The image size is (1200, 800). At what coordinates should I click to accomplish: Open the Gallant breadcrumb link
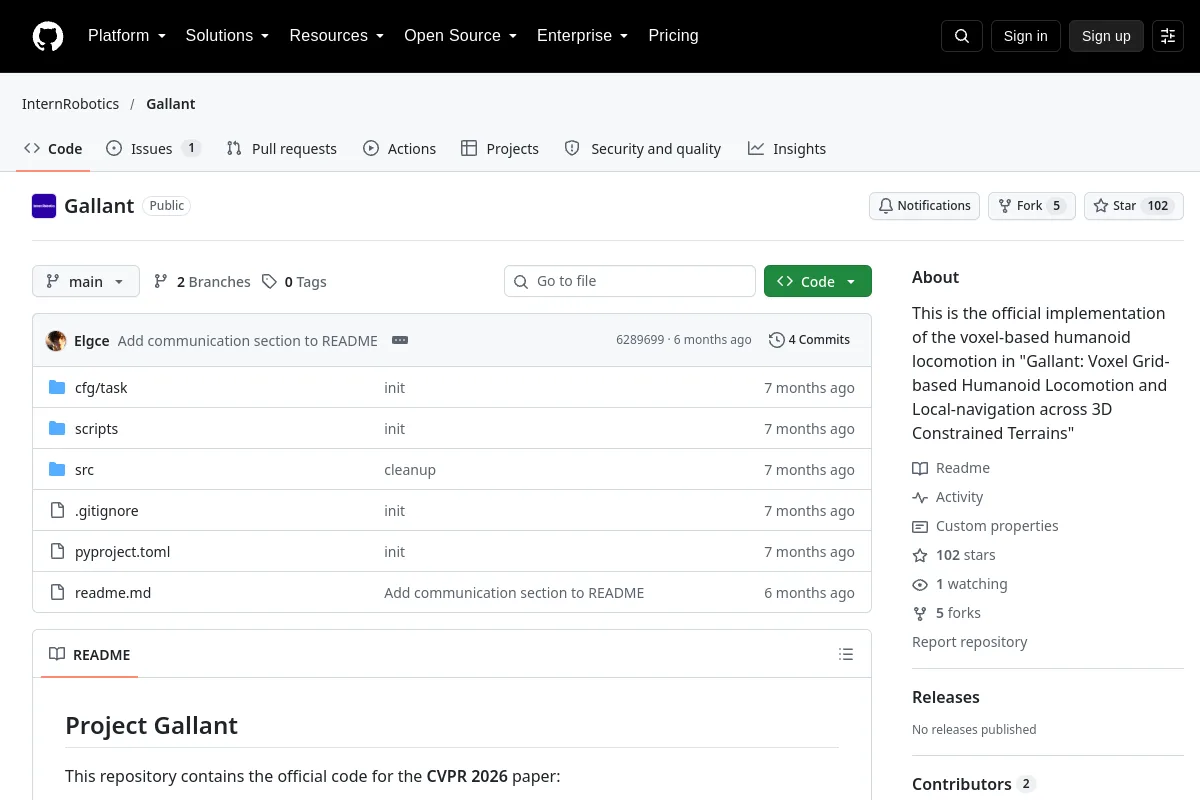tap(171, 104)
